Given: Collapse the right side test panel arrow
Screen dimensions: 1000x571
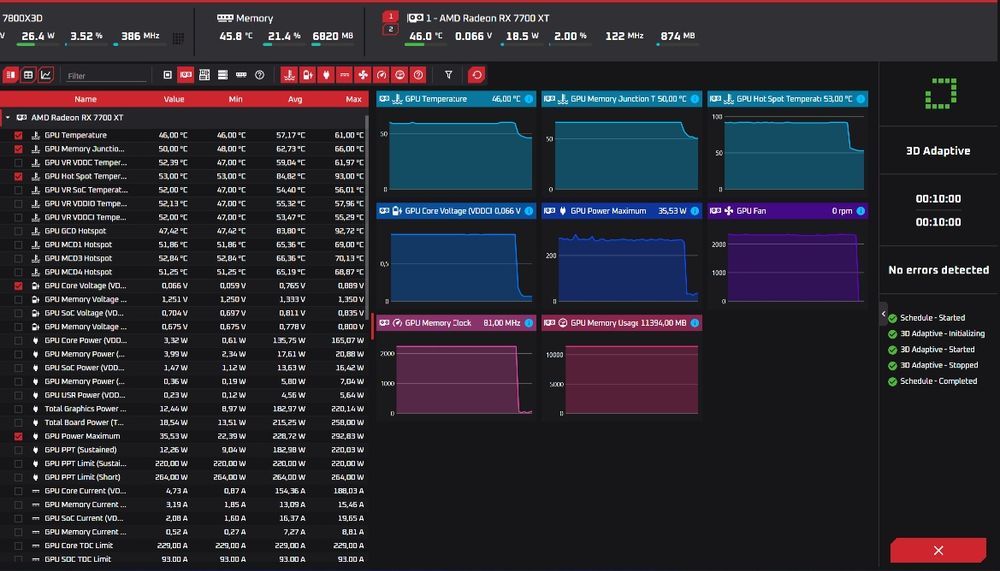Looking at the screenshot, I should [883, 313].
